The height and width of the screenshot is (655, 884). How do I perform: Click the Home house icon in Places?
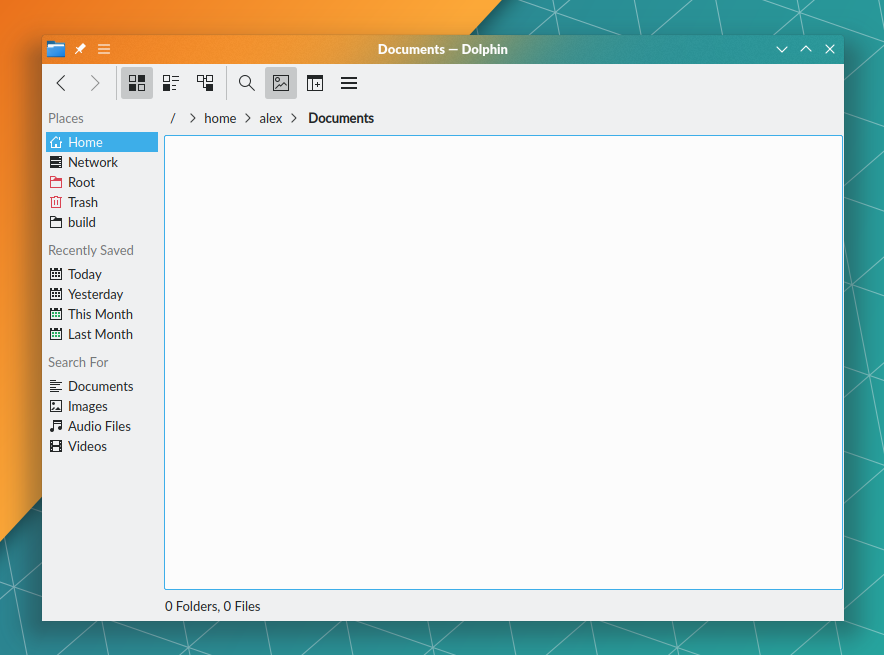(x=56, y=142)
